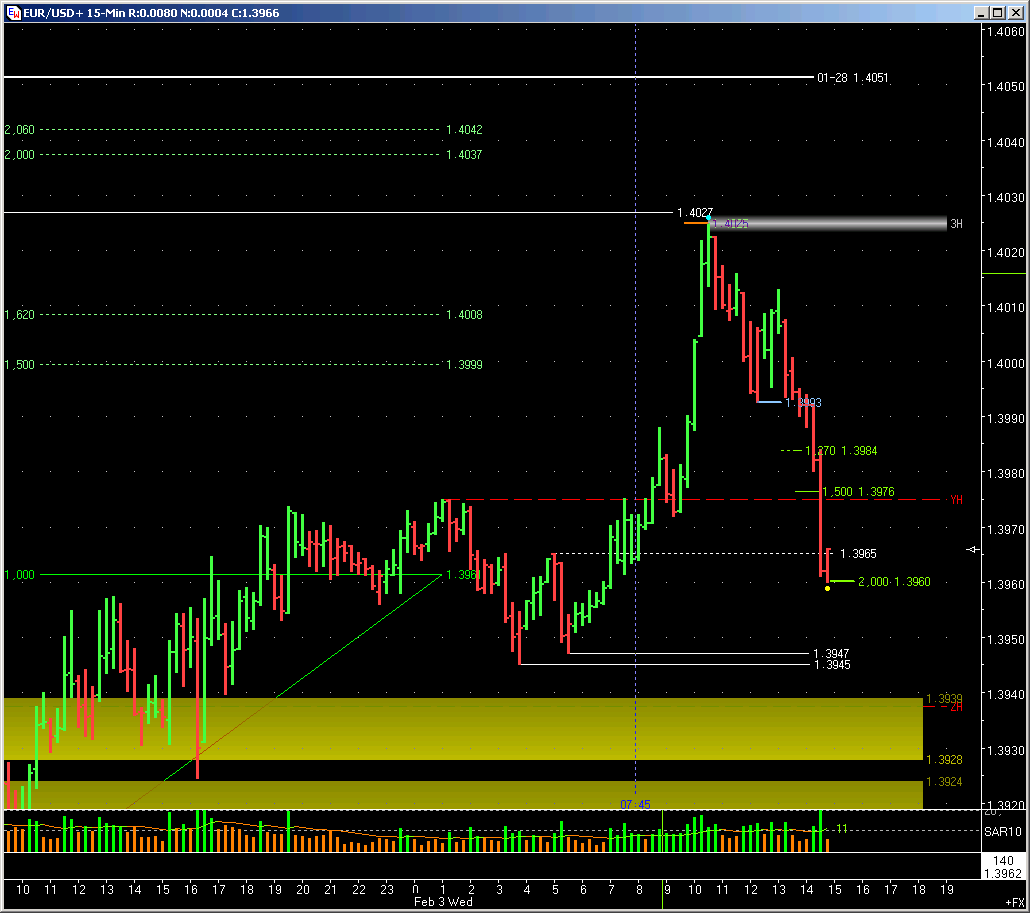Screen dimensions: 1030x913
Task: Select the upper yellow support zone
Action: click(463, 729)
